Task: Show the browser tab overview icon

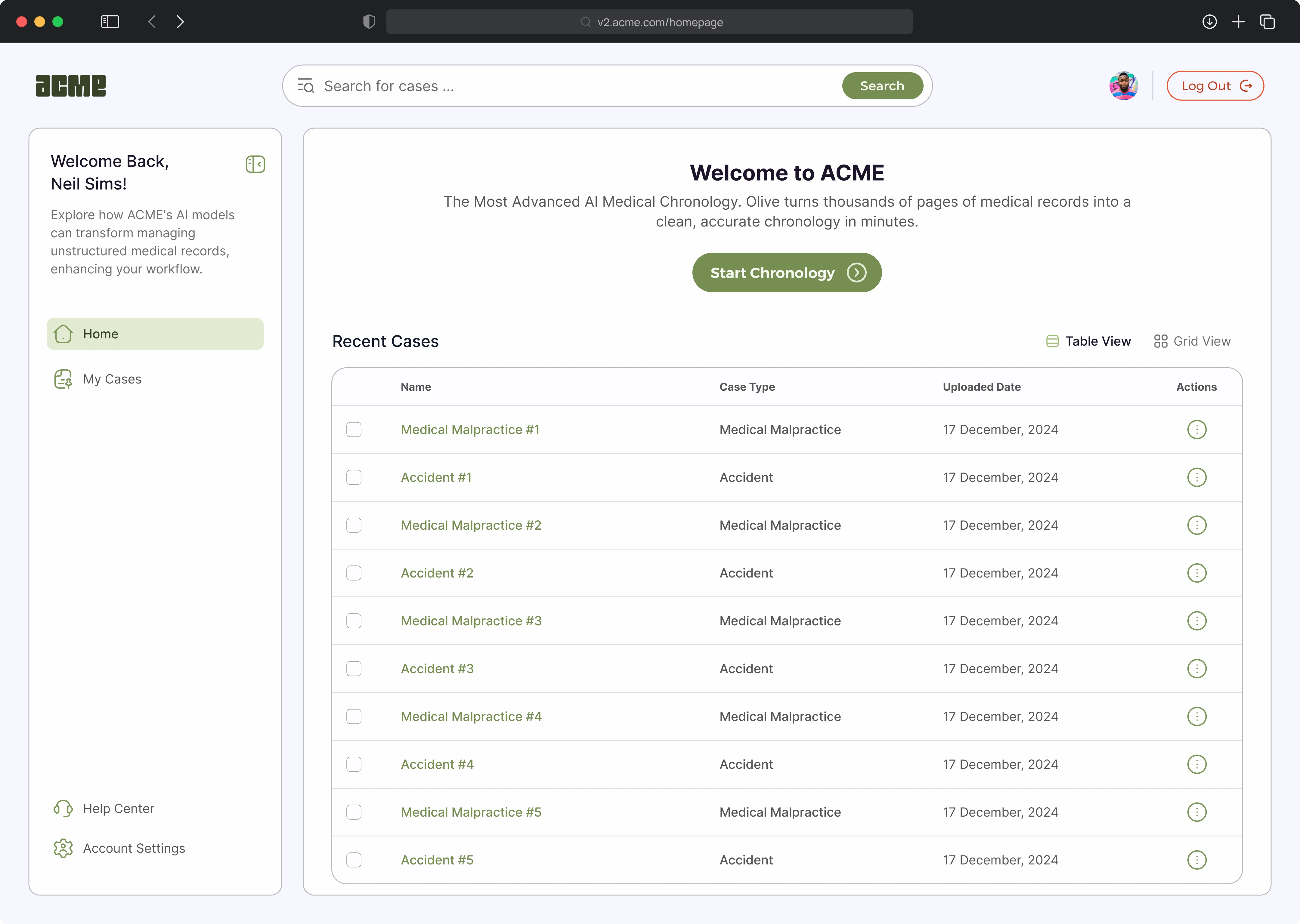Action: pyautogui.click(x=1267, y=22)
